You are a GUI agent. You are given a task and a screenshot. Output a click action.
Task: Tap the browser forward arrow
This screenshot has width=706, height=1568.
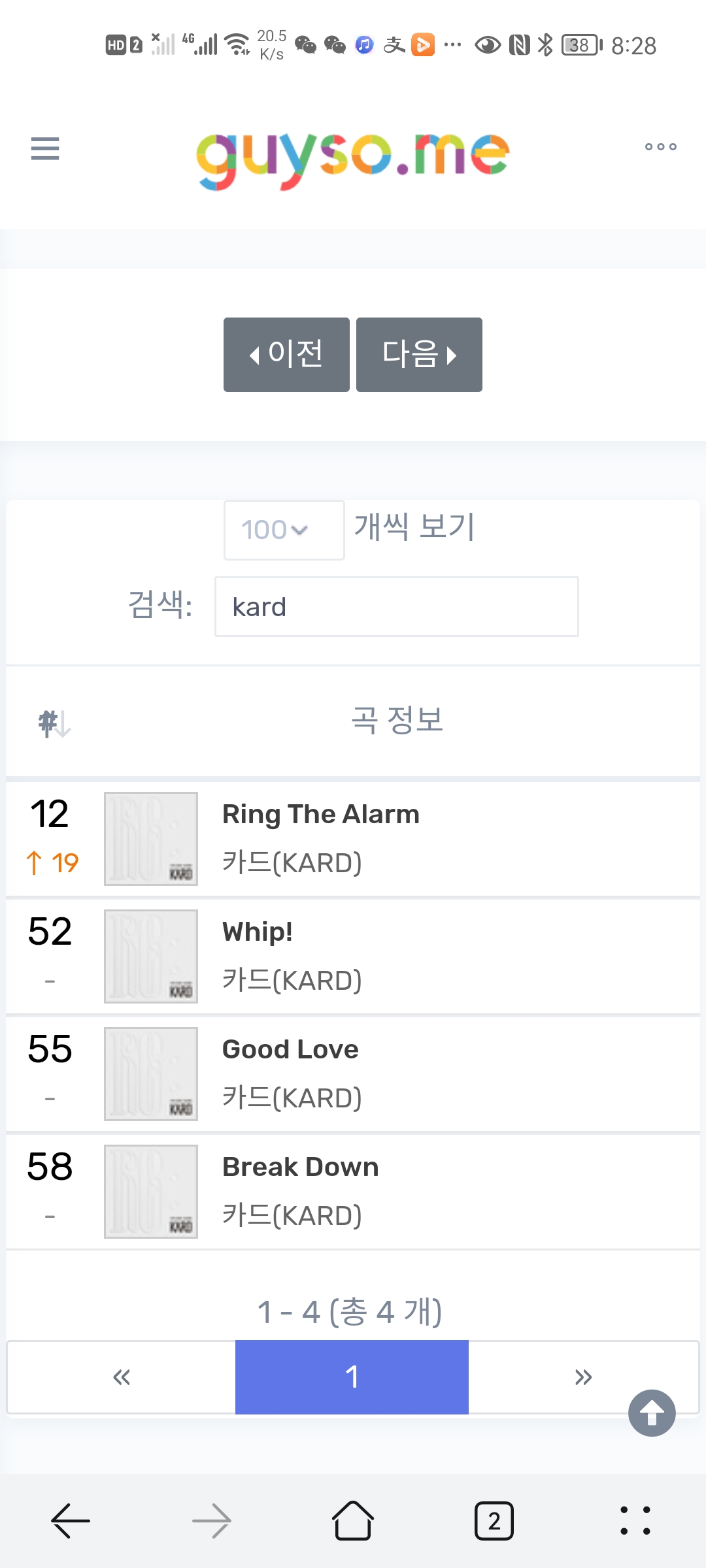[212, 1520]
